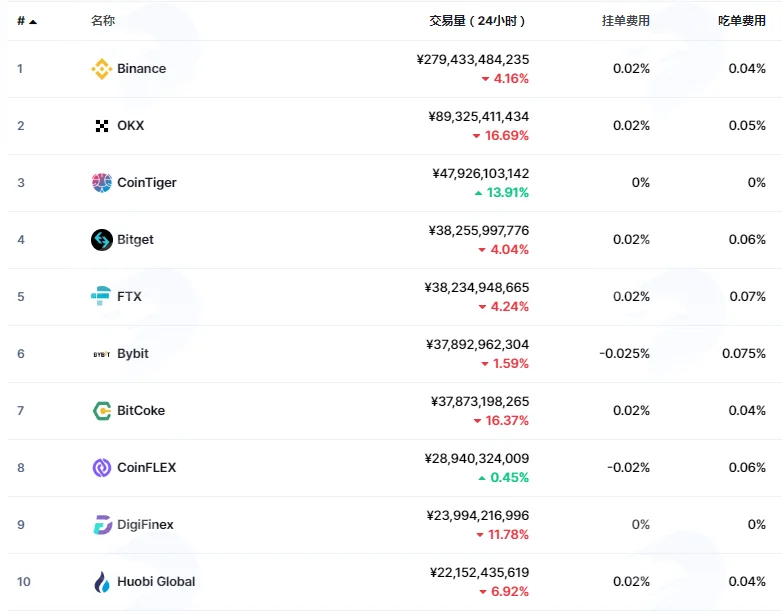The image size is (782, 611).
Task: Open the Binance exchange name link
Action: click(x=142, y=68)
